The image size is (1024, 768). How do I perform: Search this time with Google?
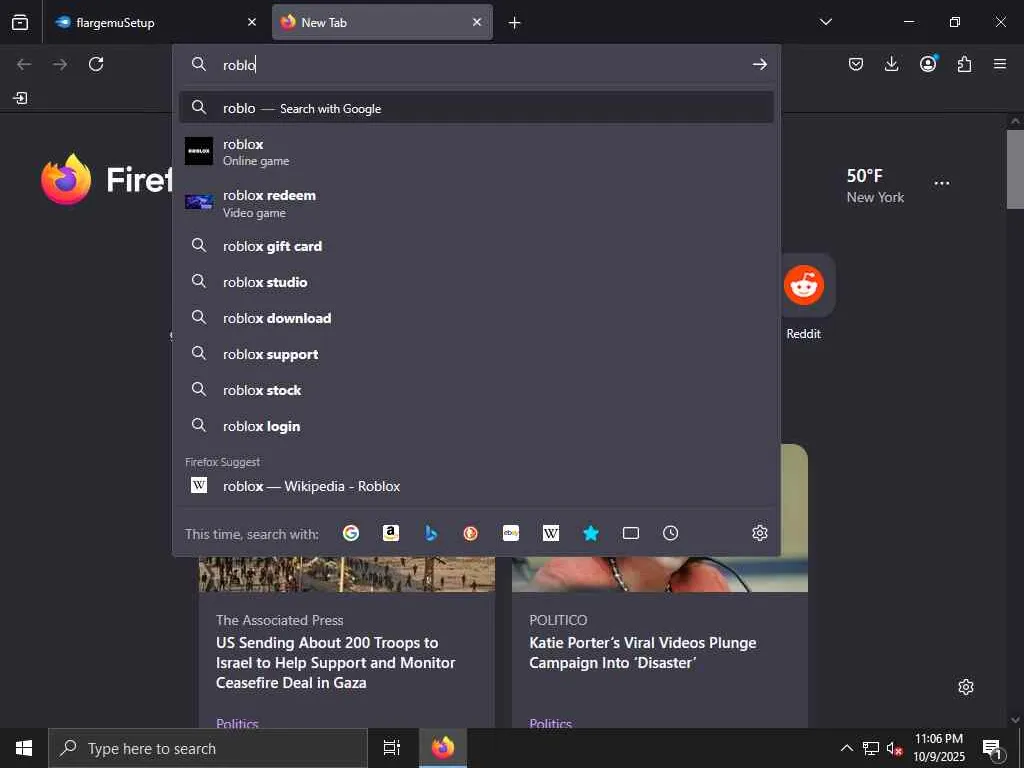pos(351,534)
